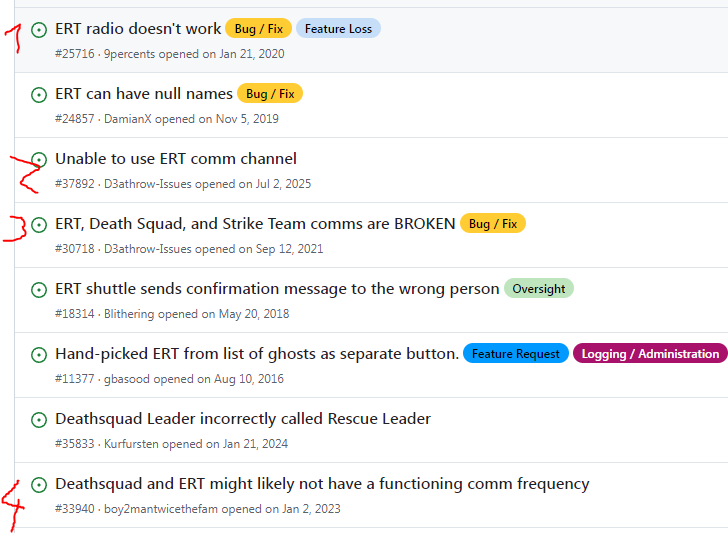This screenshot has width=728, height=533.
Task: Click date text "Jan 21, 2024"
Action: point(255,444)
